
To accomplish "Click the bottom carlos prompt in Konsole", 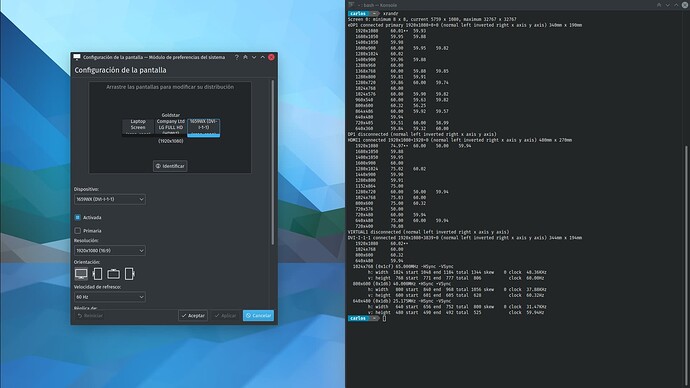I will pyautogui.click(x=363, y=318).
